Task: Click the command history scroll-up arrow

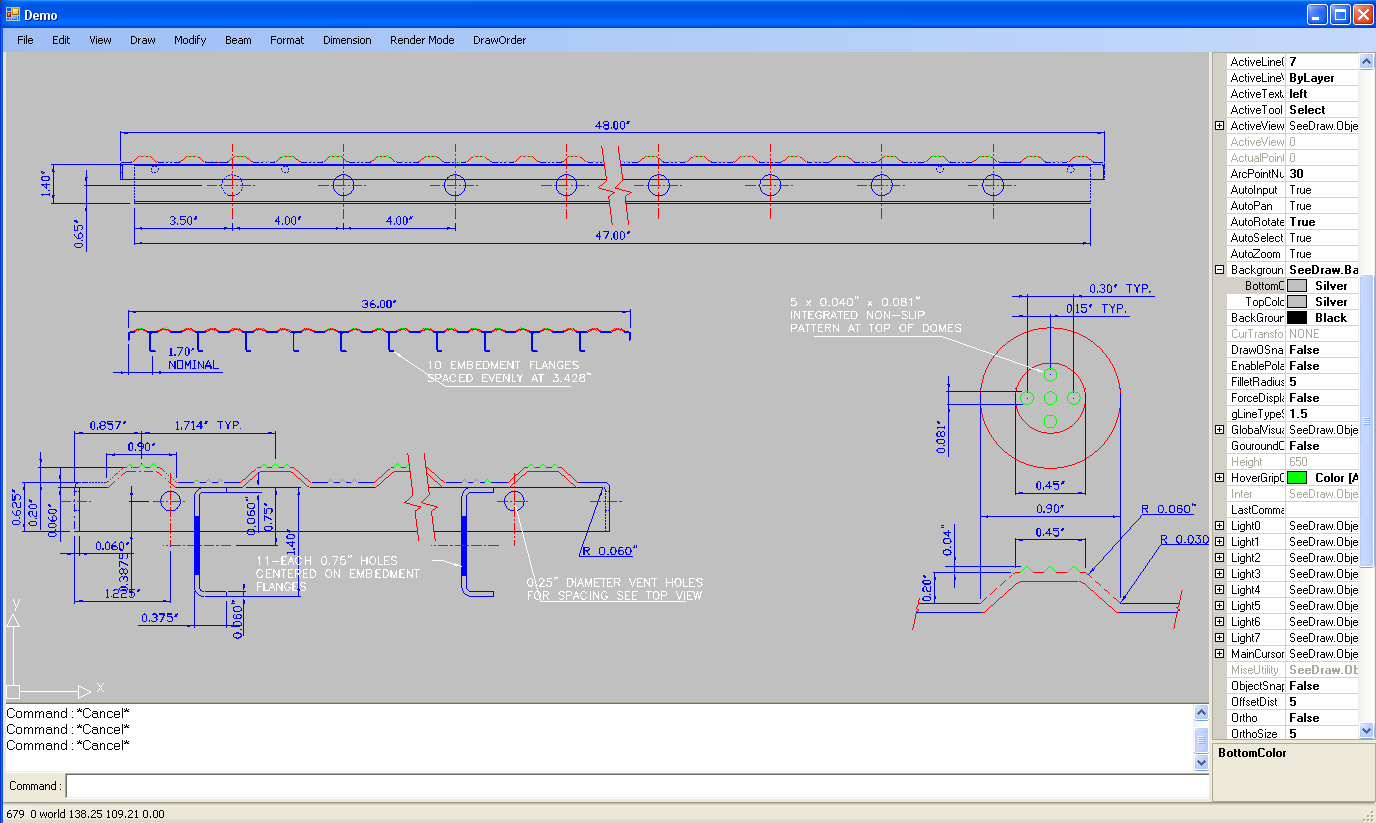Action: pyautogui.click(x=1201, y=713)
